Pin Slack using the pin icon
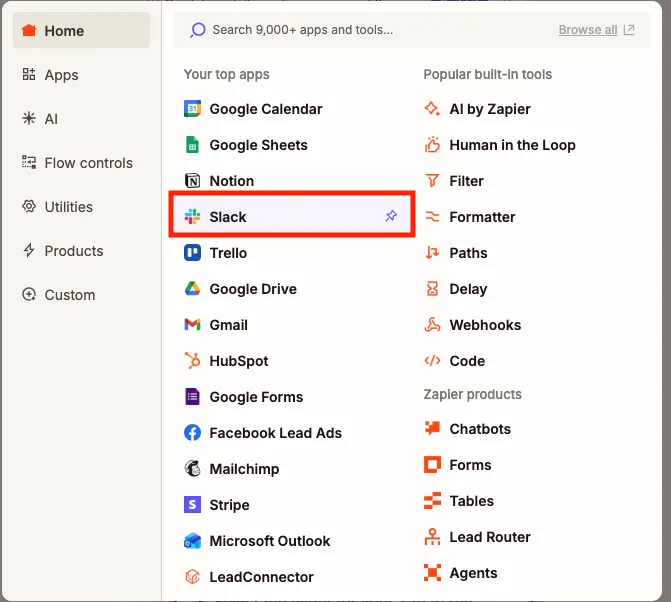Screen dimensions: 671x602 pos(391,216)
